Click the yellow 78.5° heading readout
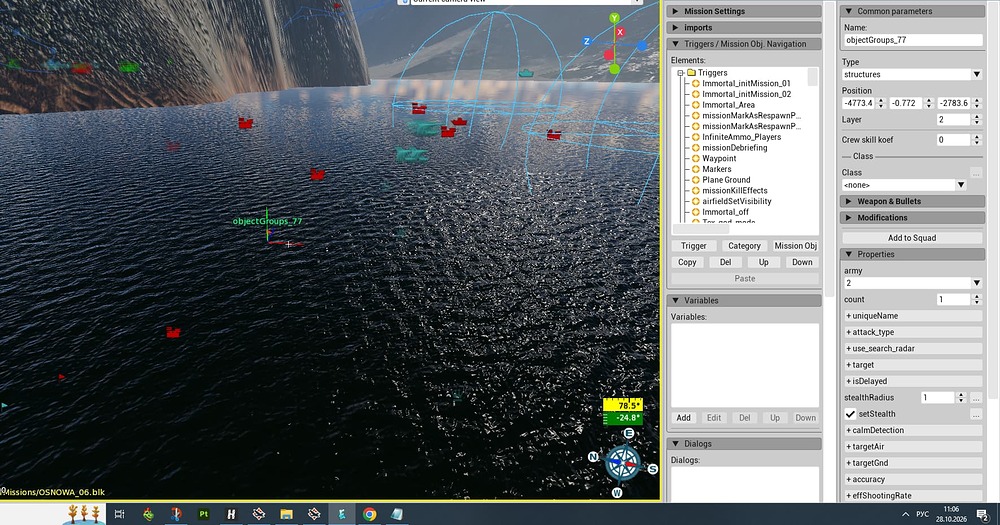Screen dimensions: 1000x525 (x=622, y=406)
